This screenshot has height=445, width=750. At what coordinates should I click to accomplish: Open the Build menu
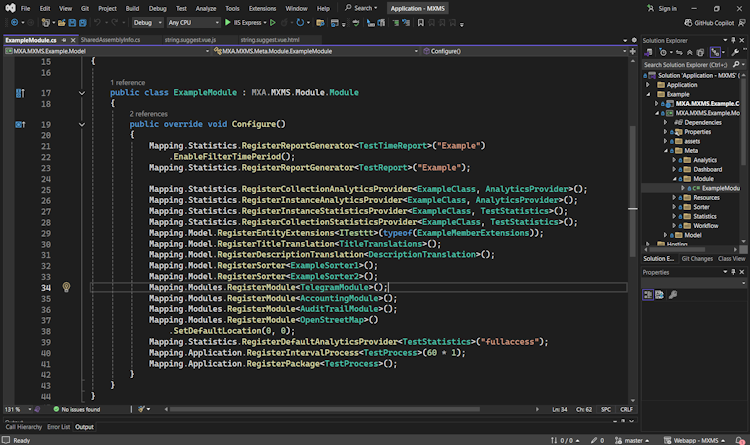click(132, 8)
